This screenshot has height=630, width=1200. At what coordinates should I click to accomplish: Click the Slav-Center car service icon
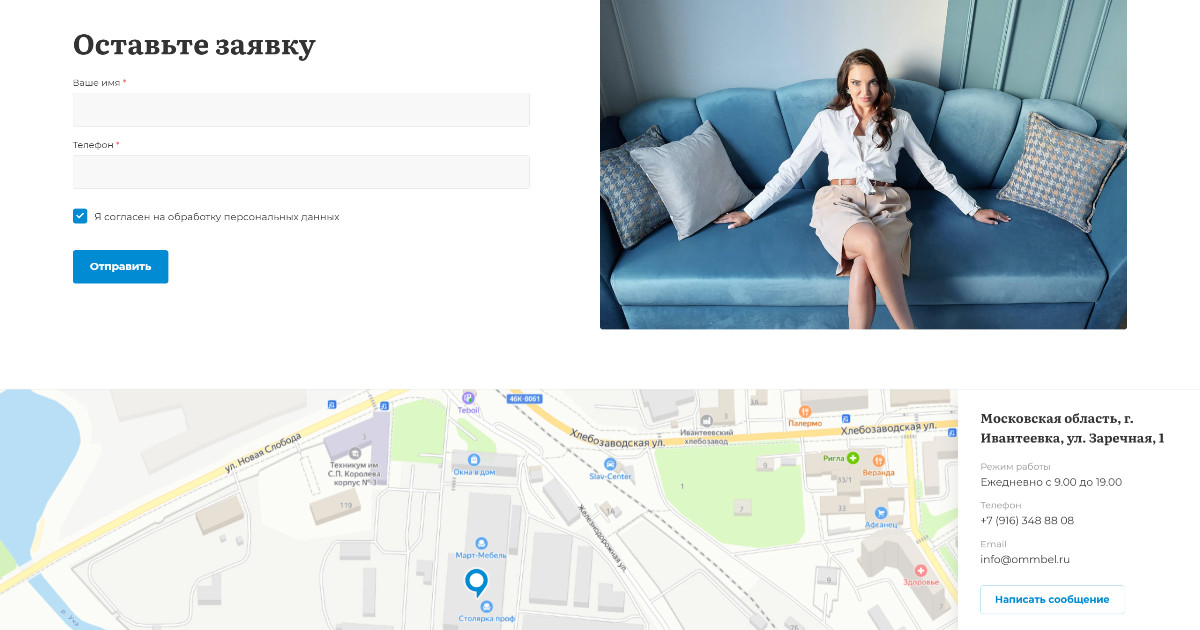(x=610, y=464)
